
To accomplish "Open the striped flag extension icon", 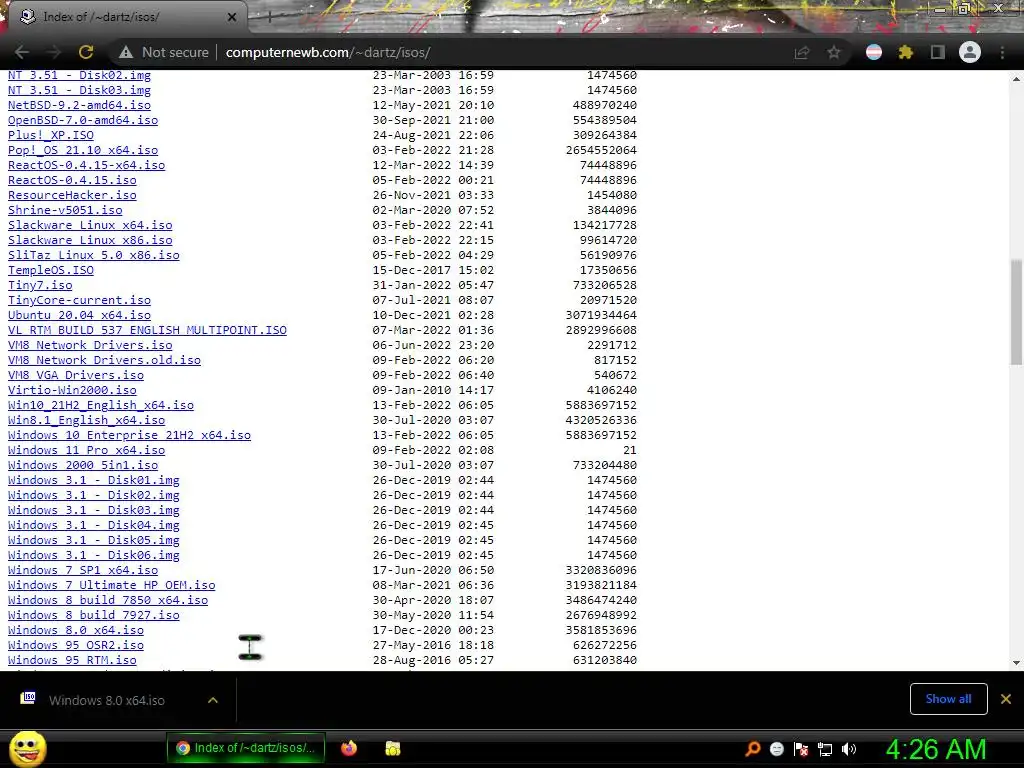I will pyautogui.click(x=874, y=52).
